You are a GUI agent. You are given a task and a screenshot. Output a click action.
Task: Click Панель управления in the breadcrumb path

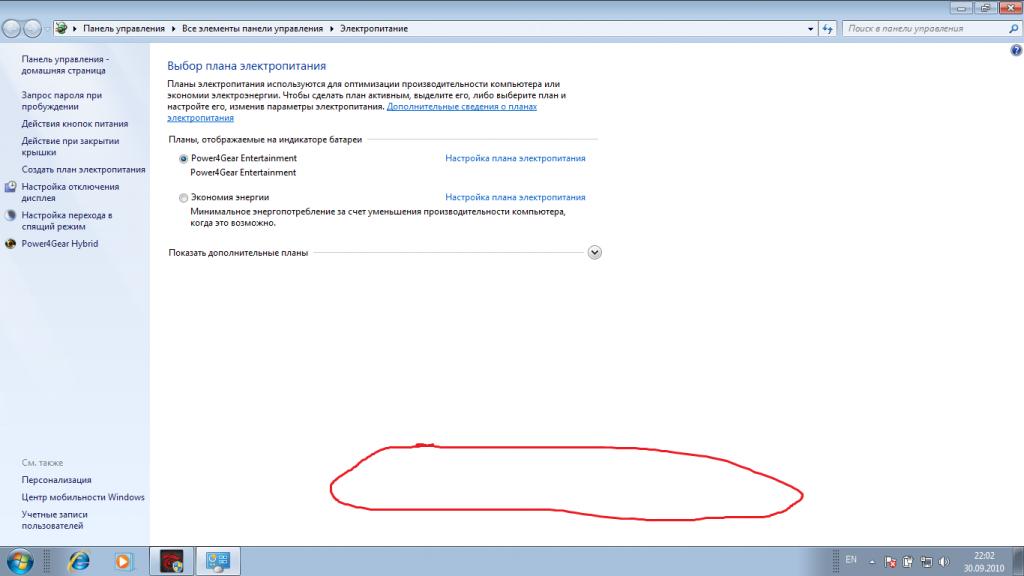click(124, 29)
